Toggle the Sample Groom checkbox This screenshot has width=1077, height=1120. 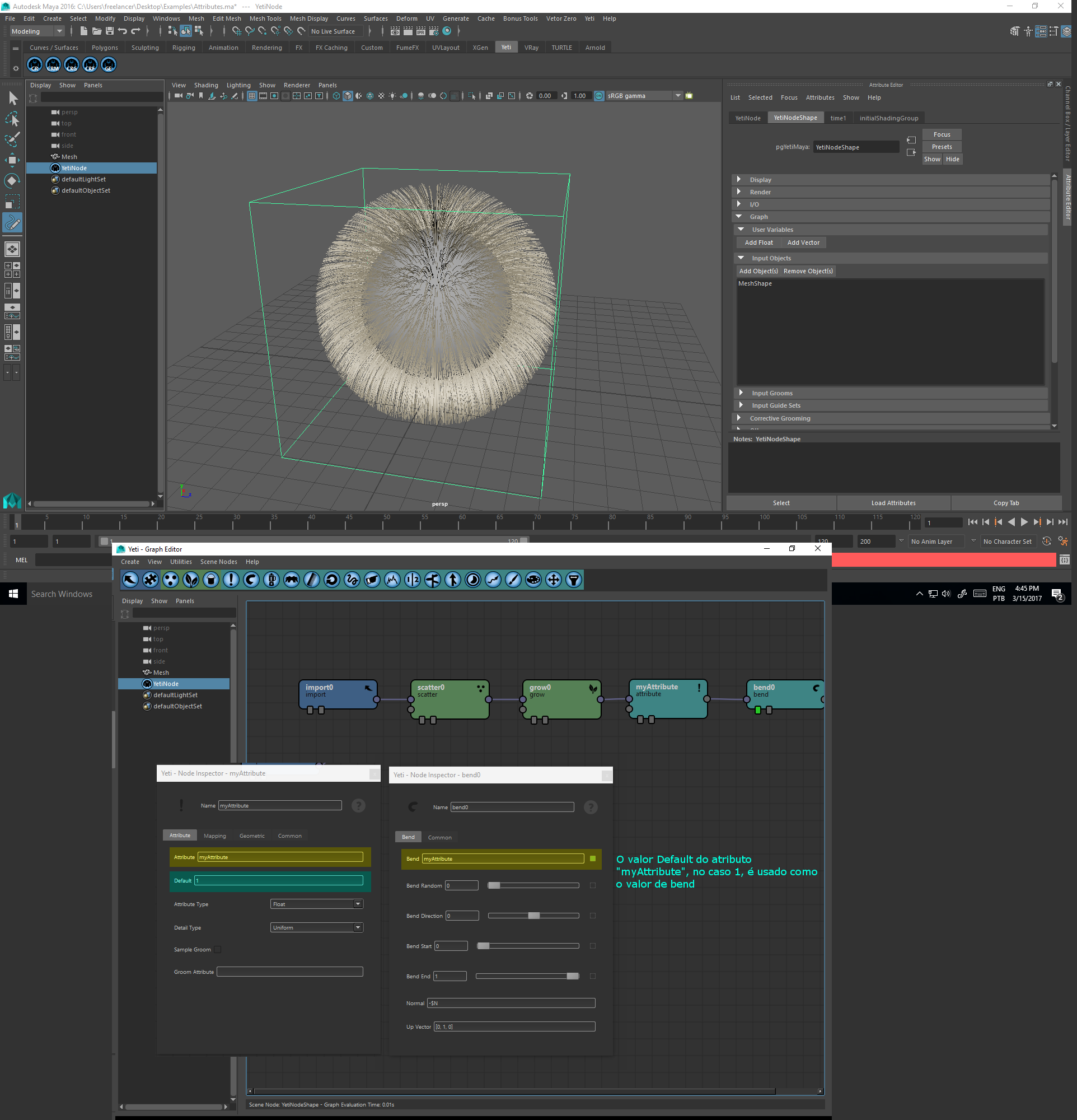[218, 949]
